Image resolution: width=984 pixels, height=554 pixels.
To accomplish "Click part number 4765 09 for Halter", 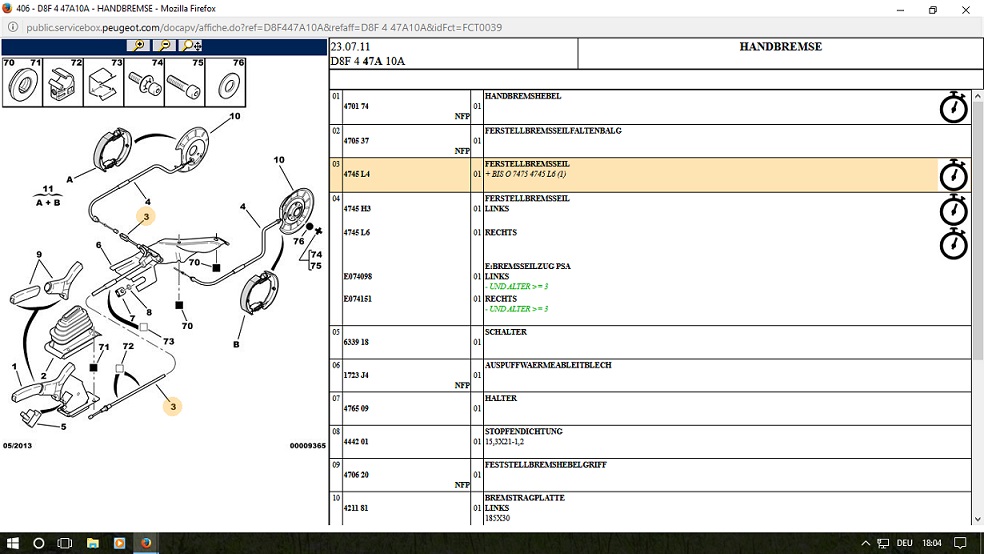I will tap(356, 408).
